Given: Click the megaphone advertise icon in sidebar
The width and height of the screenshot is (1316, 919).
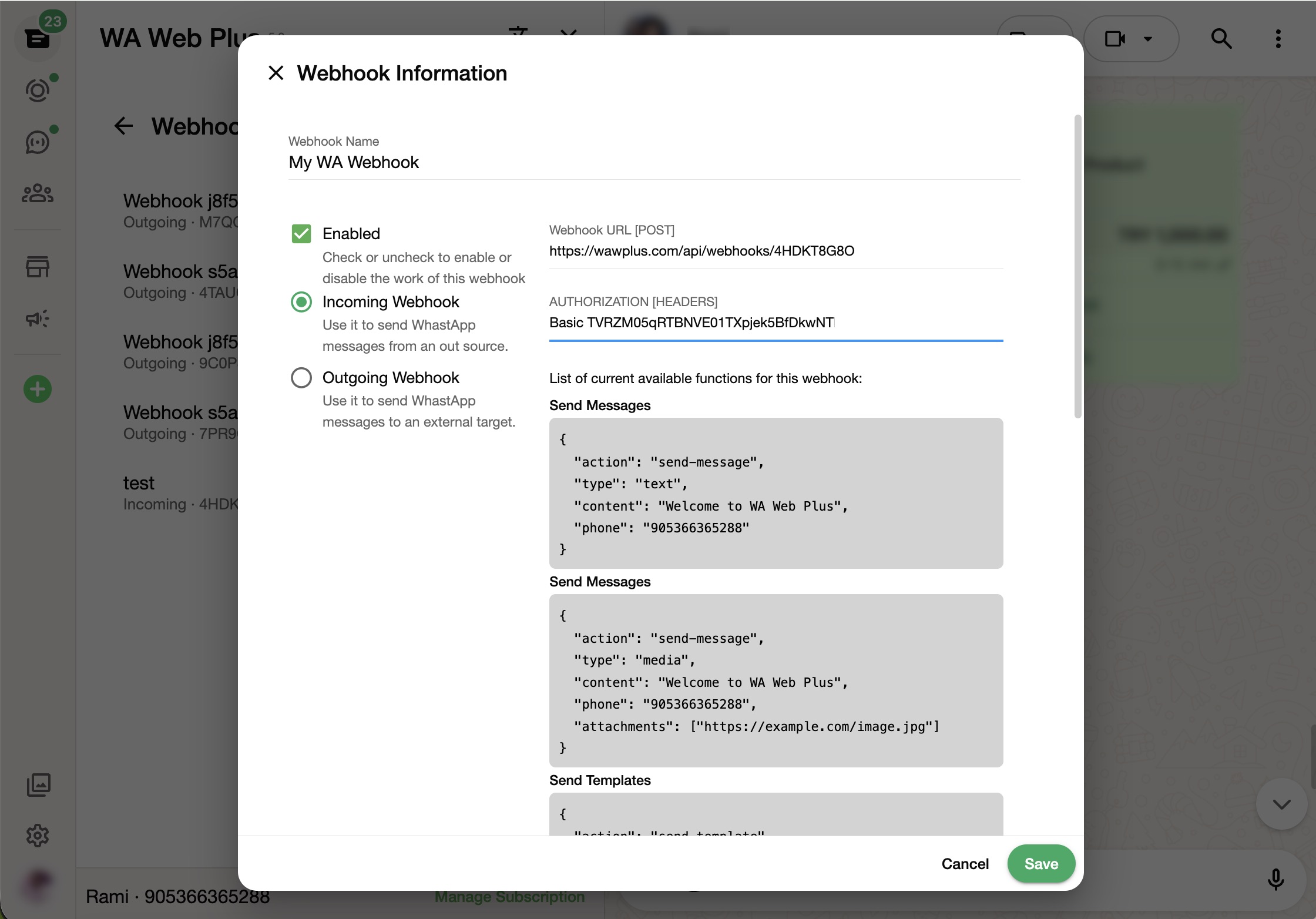Looking at the screenshot, I should click(x=38, y=318).
